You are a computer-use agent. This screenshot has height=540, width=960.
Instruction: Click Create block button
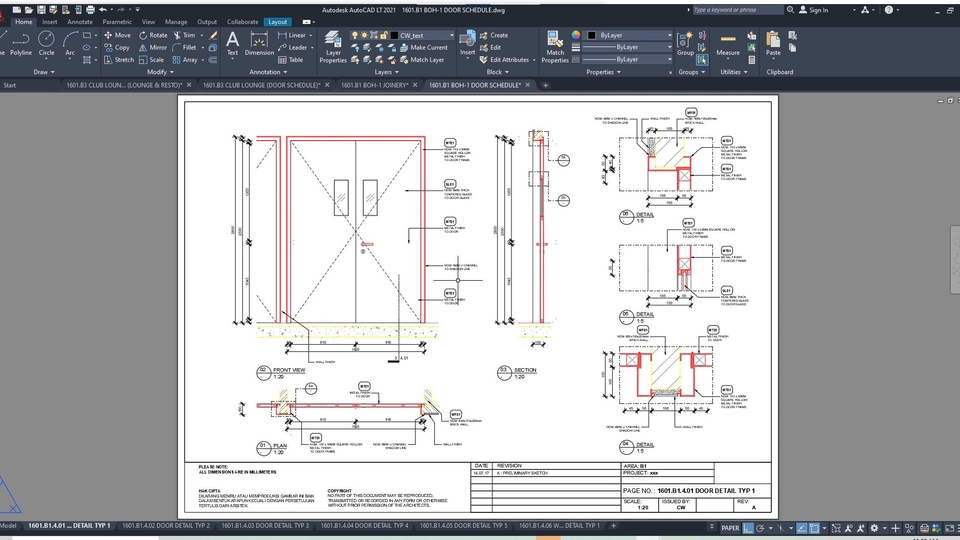click(x=493, y=36)
